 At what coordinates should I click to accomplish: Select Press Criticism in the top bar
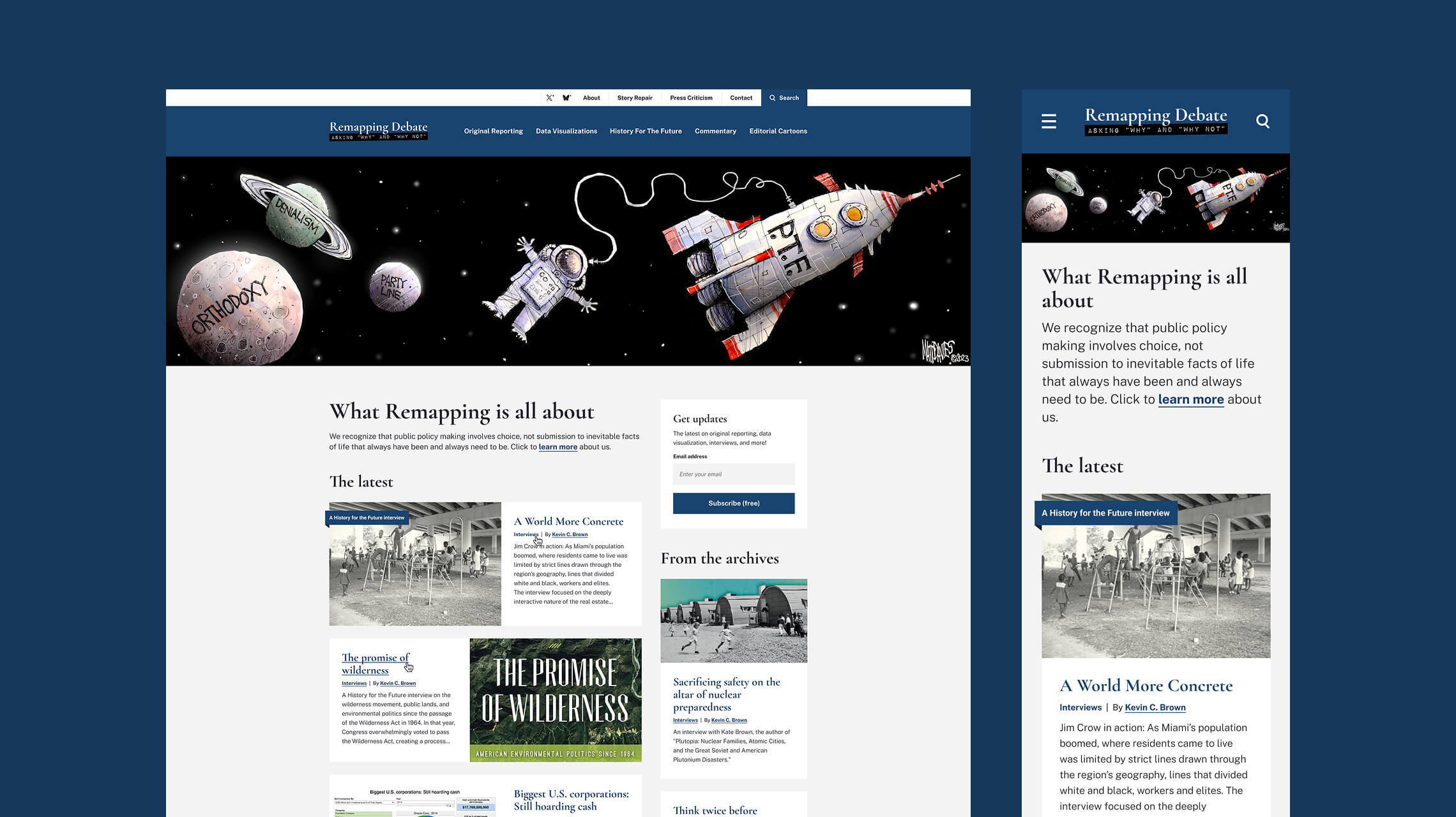(x=690, y=98)
